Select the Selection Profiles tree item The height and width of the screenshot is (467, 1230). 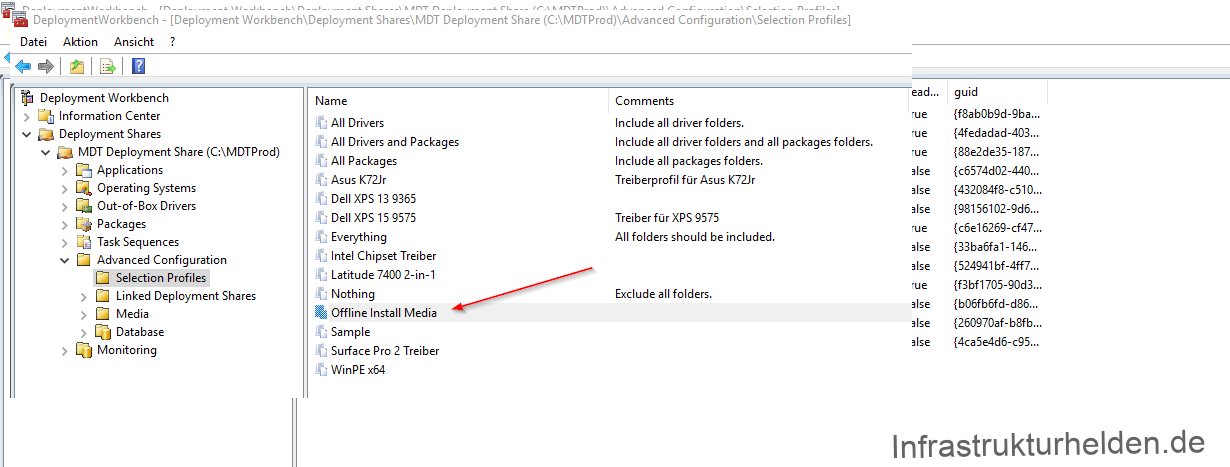pyautogui.click(x=162, y=278)
